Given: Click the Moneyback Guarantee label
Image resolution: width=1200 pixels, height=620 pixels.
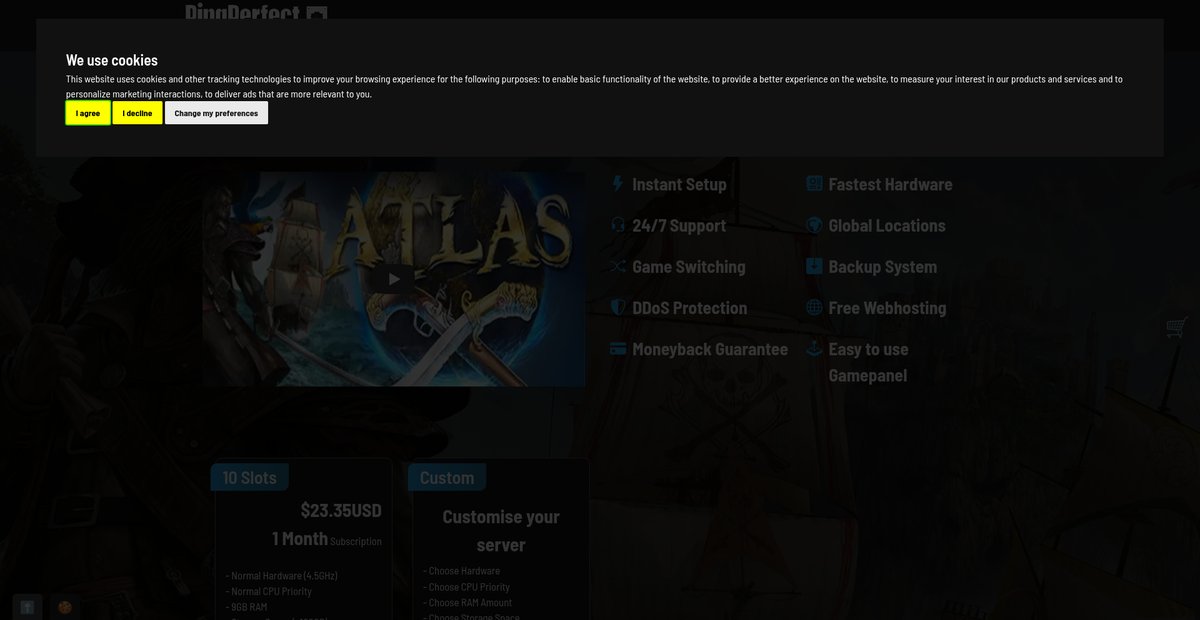Looking at the screenshot, I should coord(710,349).
